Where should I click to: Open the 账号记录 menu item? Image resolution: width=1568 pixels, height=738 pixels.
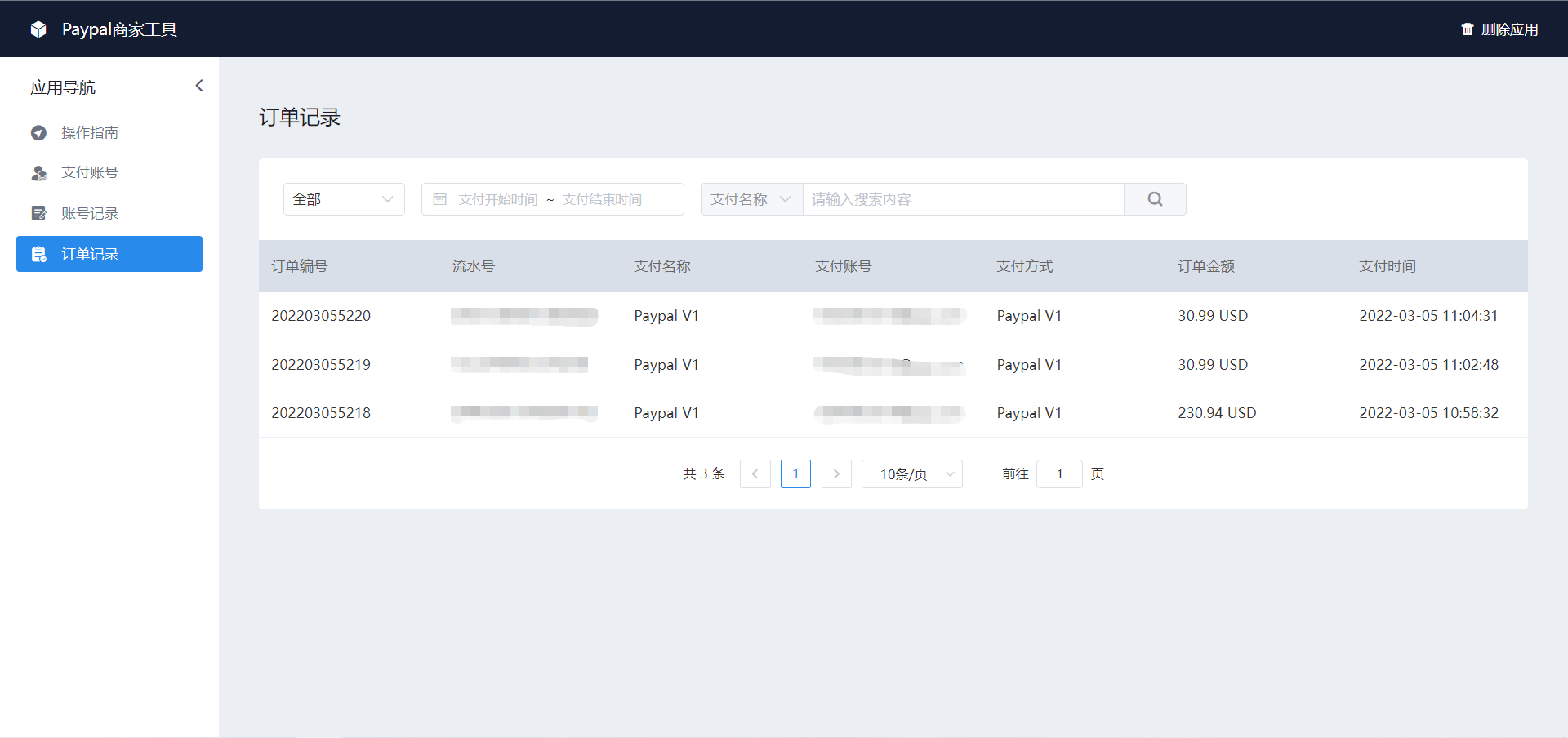pyautogui.click(x=109, y=213)
